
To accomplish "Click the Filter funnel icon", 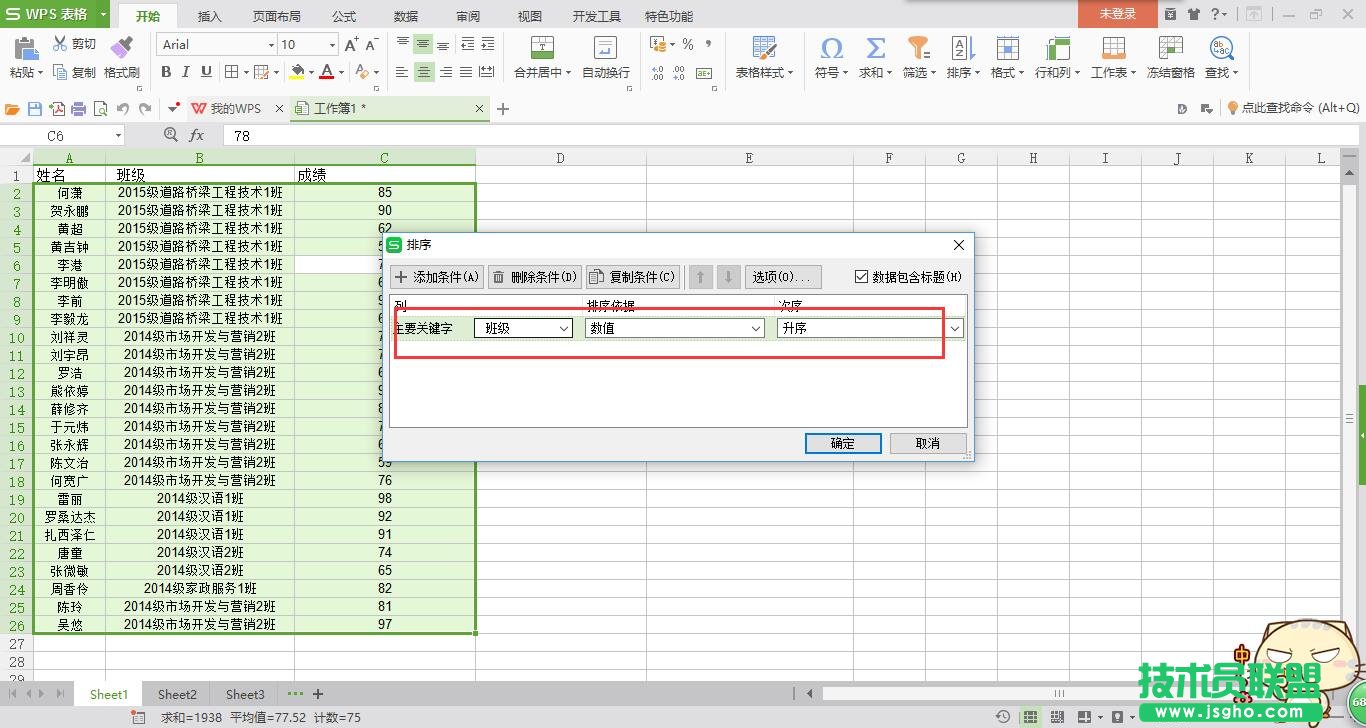I will coord(917,47).
